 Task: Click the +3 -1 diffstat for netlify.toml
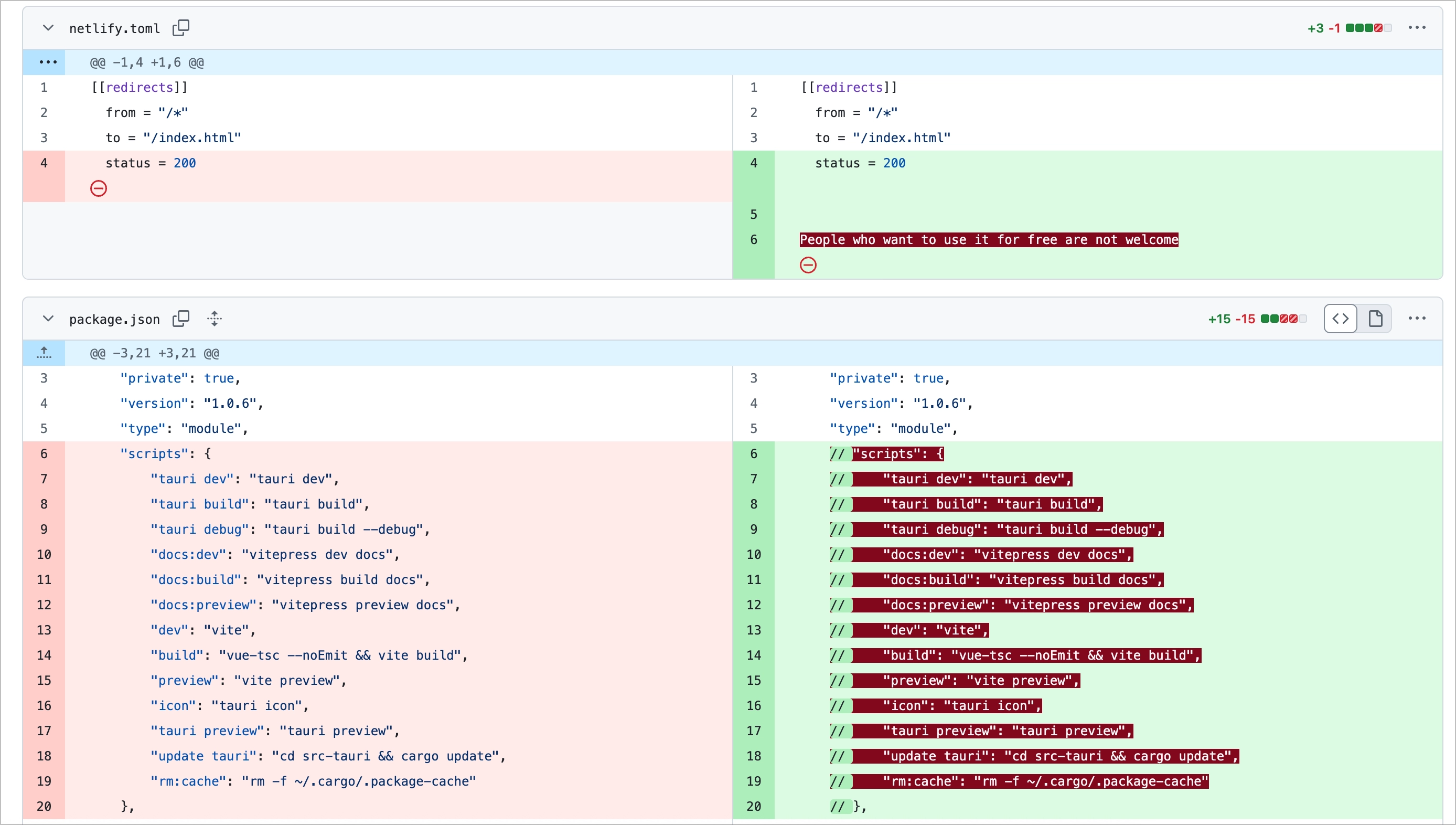pyautogui.click(x=1349, y=28)
